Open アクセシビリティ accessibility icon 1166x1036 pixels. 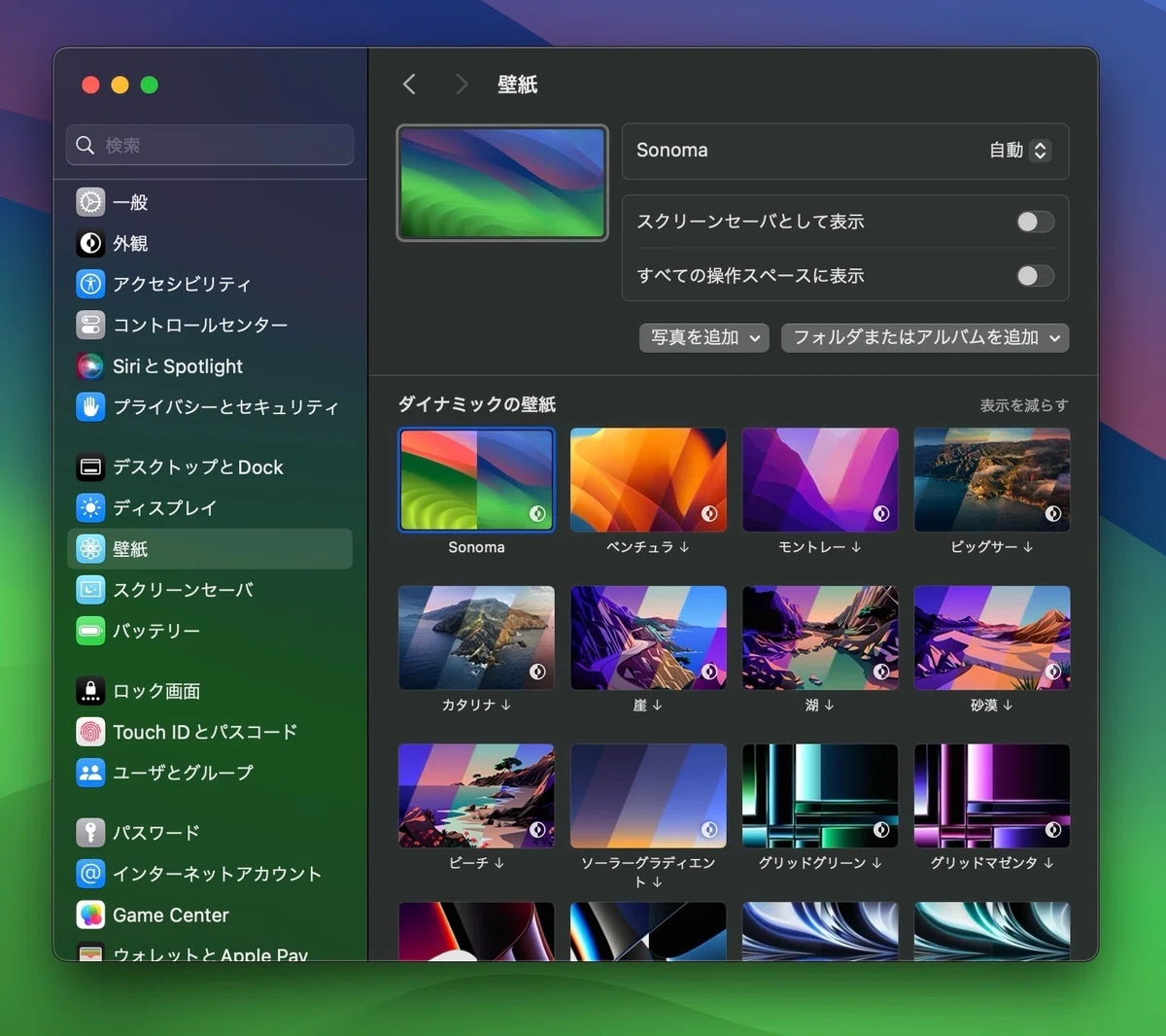(x=90, y=284)
